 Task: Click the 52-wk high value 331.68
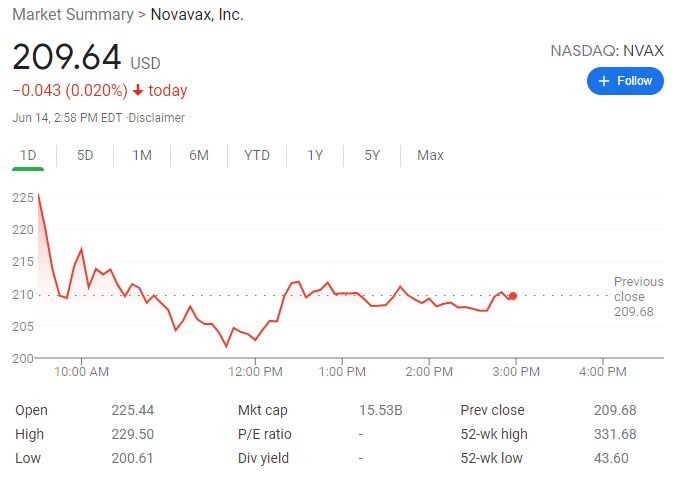tap(612, 434)
